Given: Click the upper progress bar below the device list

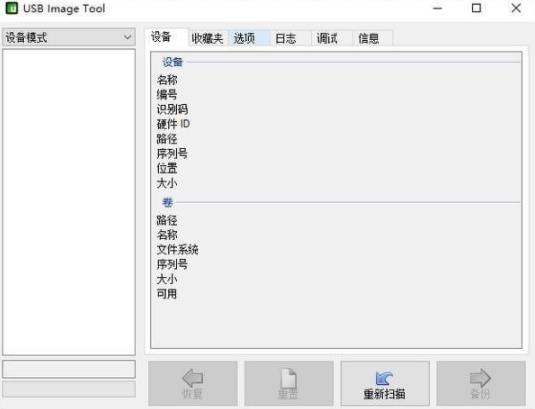Looking at the screenshot, I should coord(69,369).
